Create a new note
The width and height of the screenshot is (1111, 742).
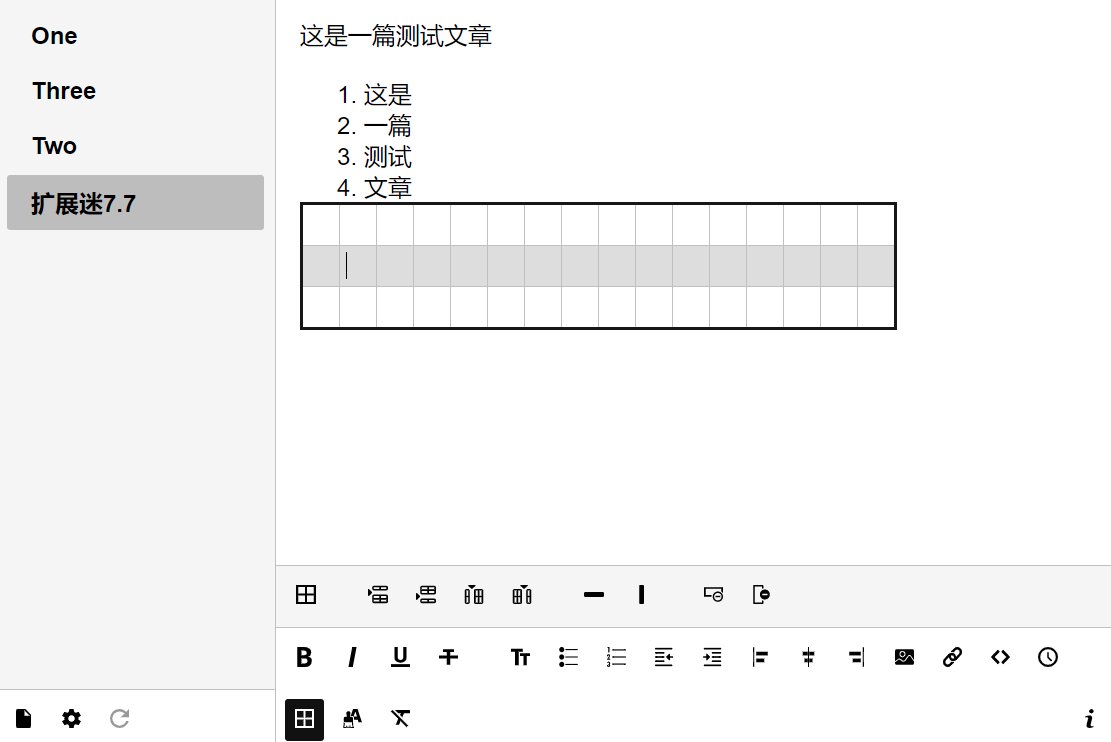pyautogui.click(x=23, y=719)
